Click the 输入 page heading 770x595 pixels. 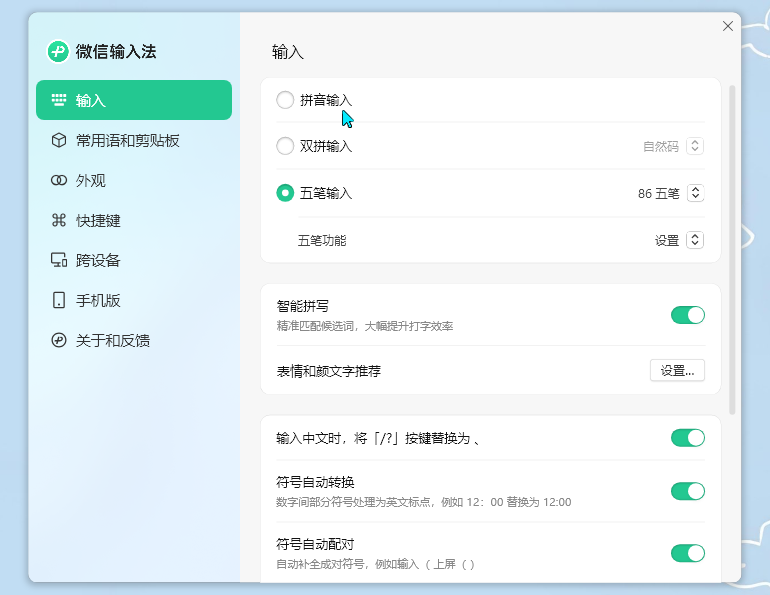[x=288, y=52]
